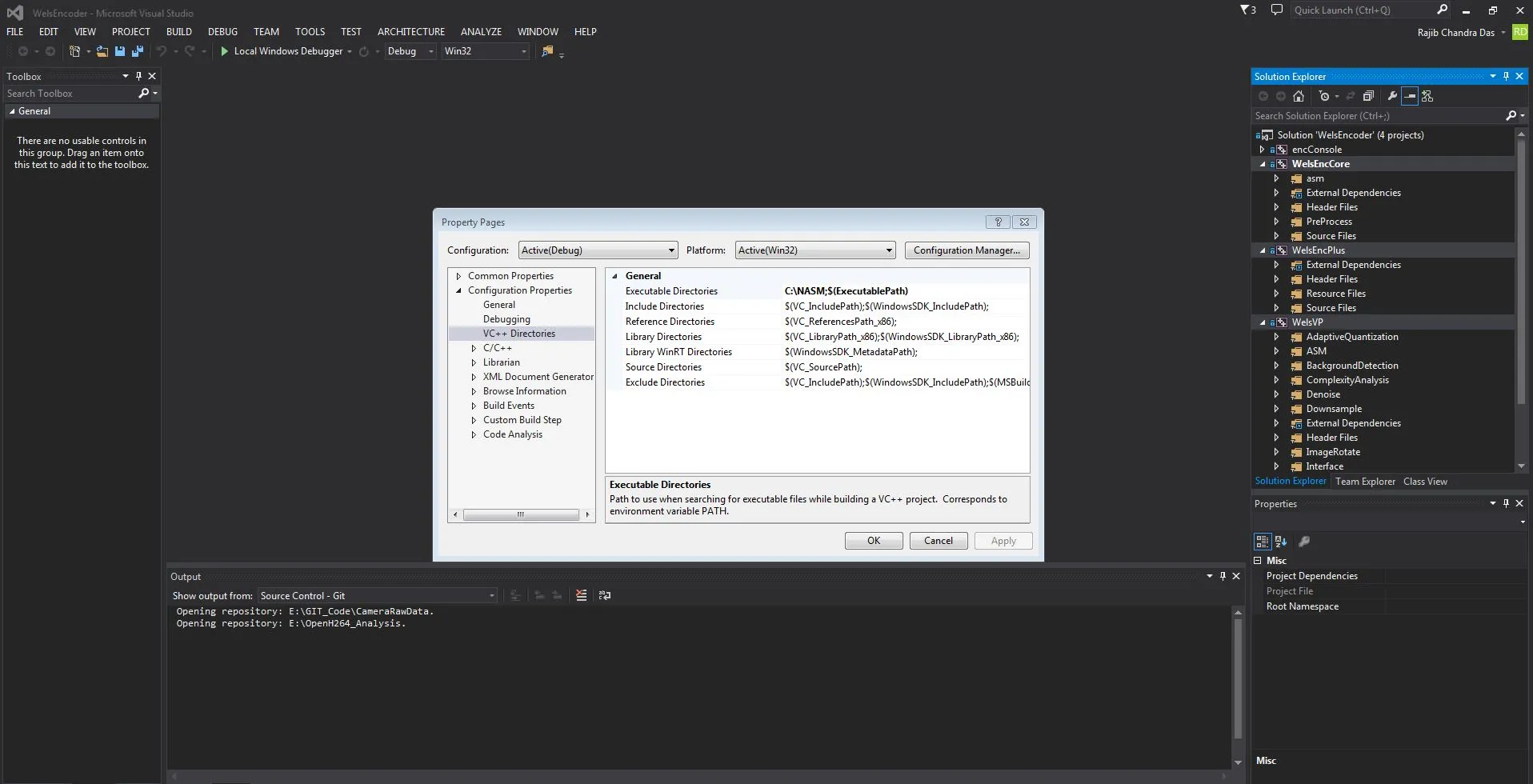Pin the Toolbox panel with the pushpin
This screenshot has width=1533, height=784.
click(138, 76)
